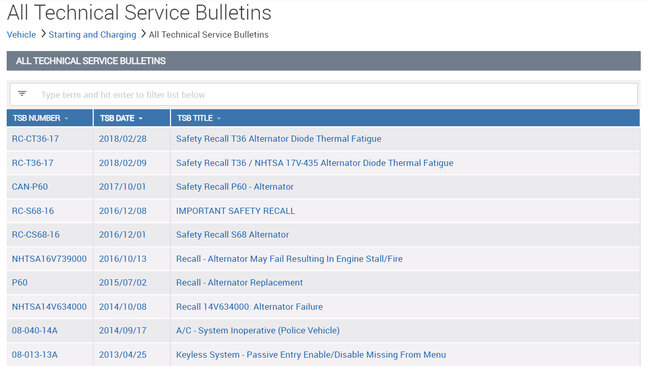Open Safety Recall T36 Alternator Diode Thermal Fatigue

[x=279, y=138]
